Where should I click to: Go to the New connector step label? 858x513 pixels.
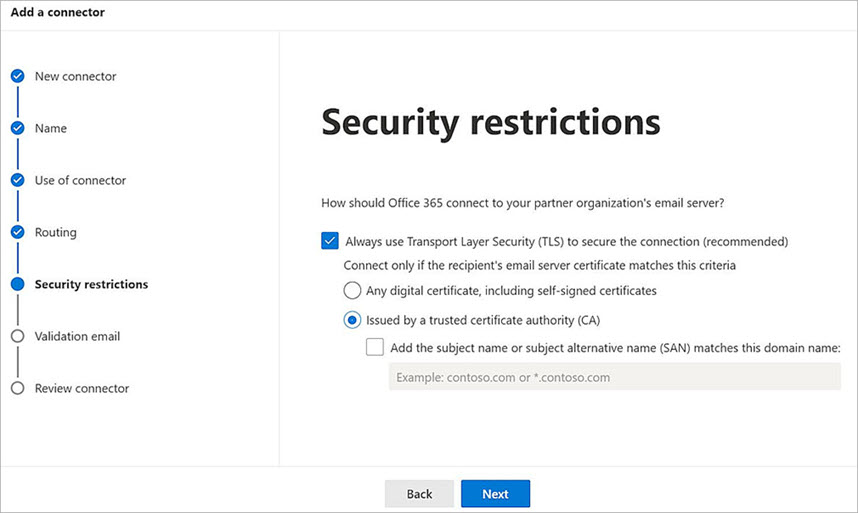point(75,77)
